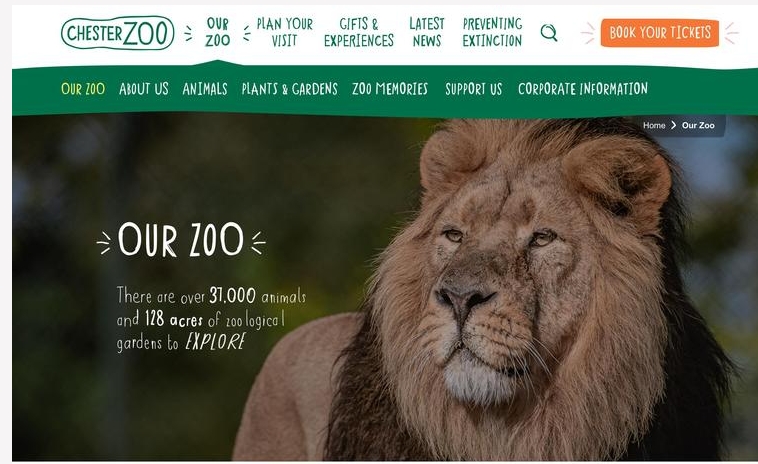The image size is (758, 464).
Task: Open the Our Zoo top menu
Action: [x=218, y=32]
